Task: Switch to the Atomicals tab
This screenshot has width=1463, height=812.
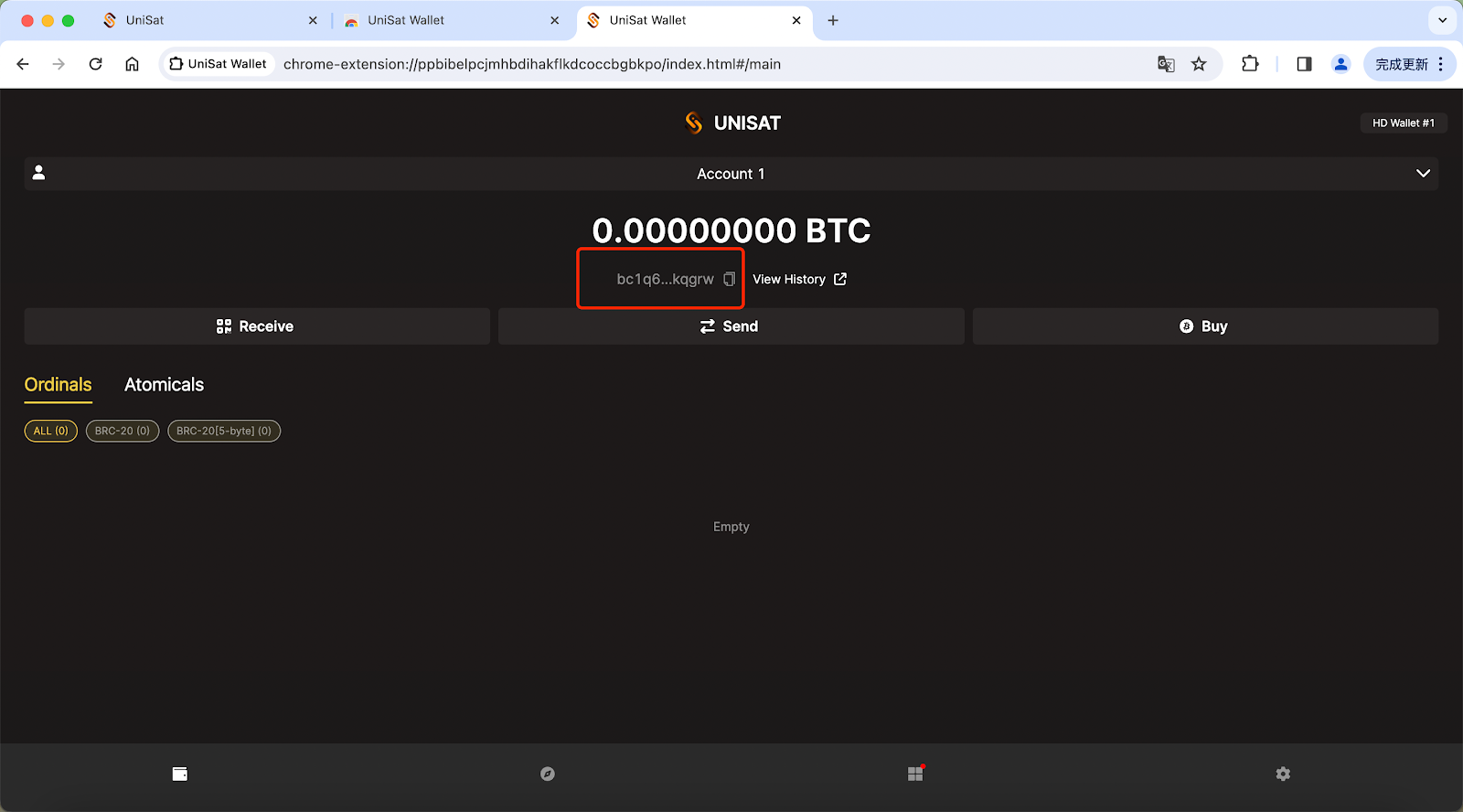Action: pyautogui.click(x=164, y=385)
